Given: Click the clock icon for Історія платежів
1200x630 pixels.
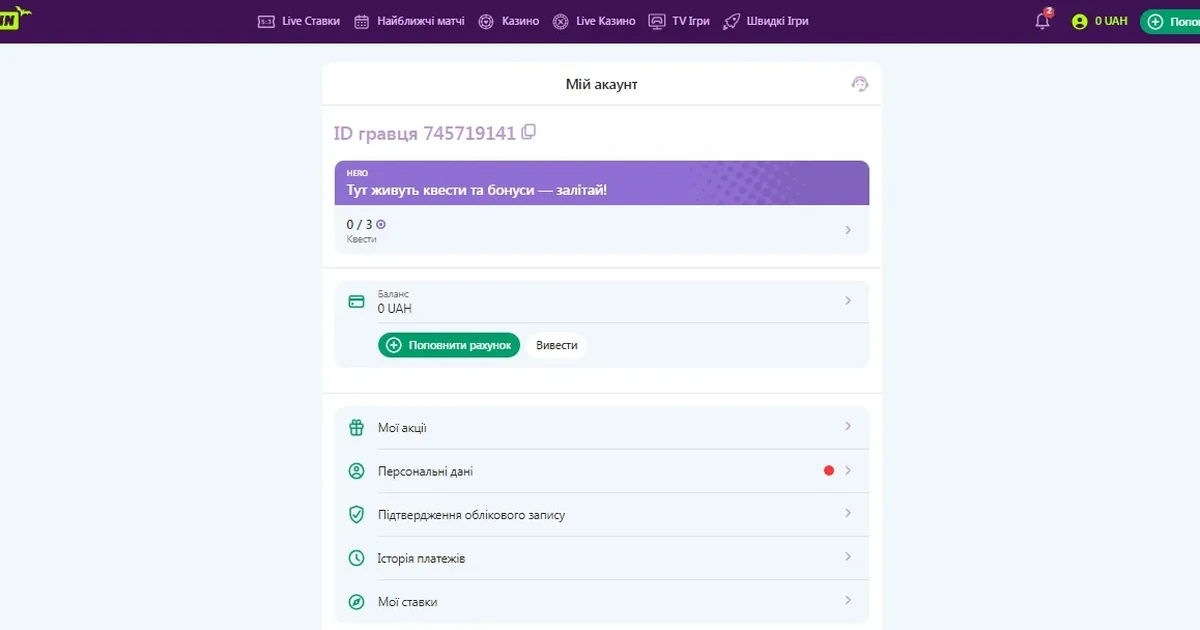Looking at the screenshot, I should pos(356,558).
